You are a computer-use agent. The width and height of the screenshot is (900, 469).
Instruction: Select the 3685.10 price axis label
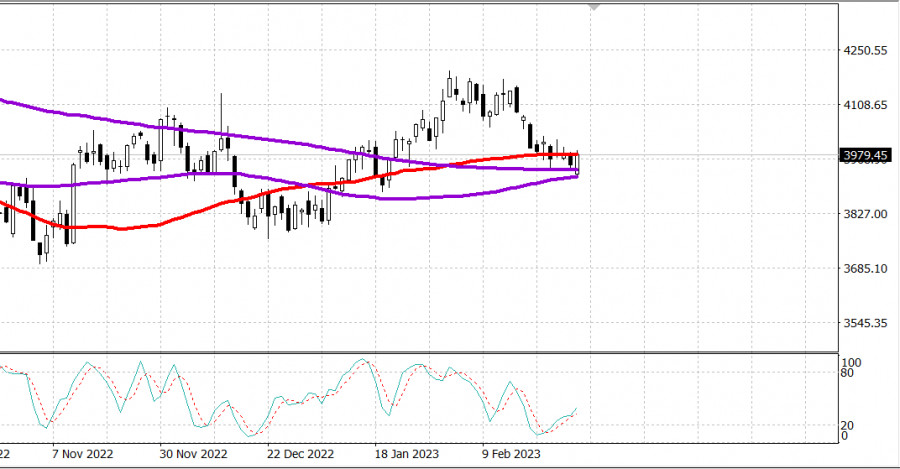[865, 269]
